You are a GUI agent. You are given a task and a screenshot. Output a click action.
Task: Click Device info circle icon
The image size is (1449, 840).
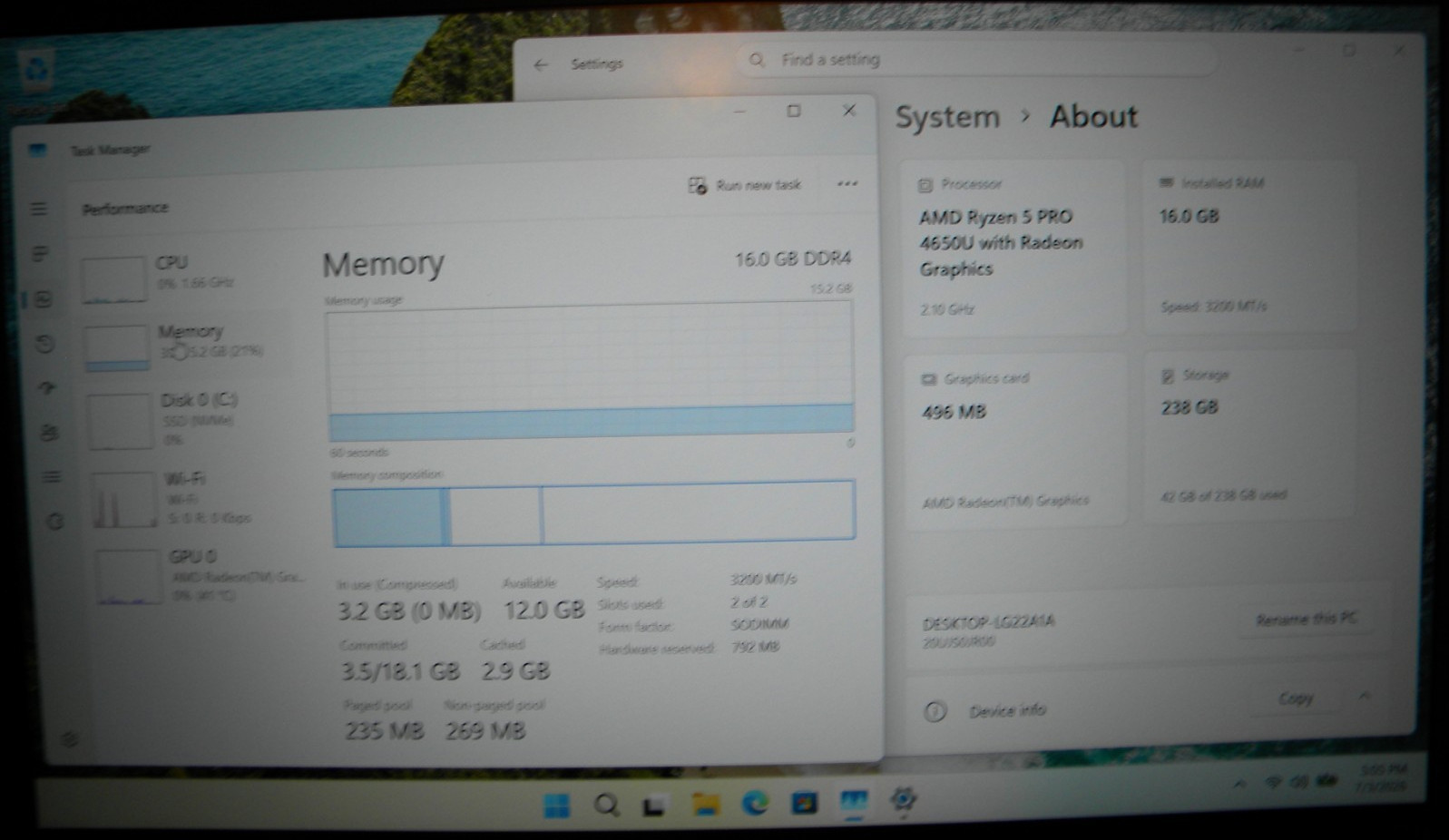tap(935, 712)
